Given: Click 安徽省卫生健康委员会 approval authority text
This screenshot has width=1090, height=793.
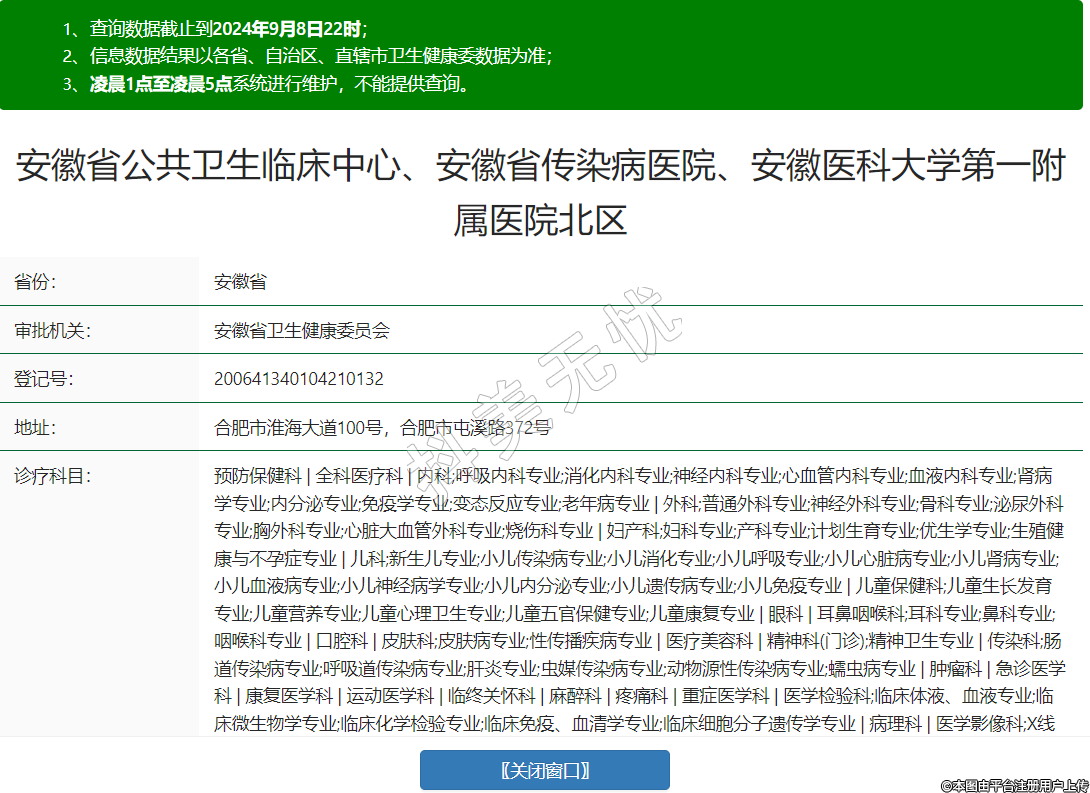Looking at the screenshot, I should point(301,331).
